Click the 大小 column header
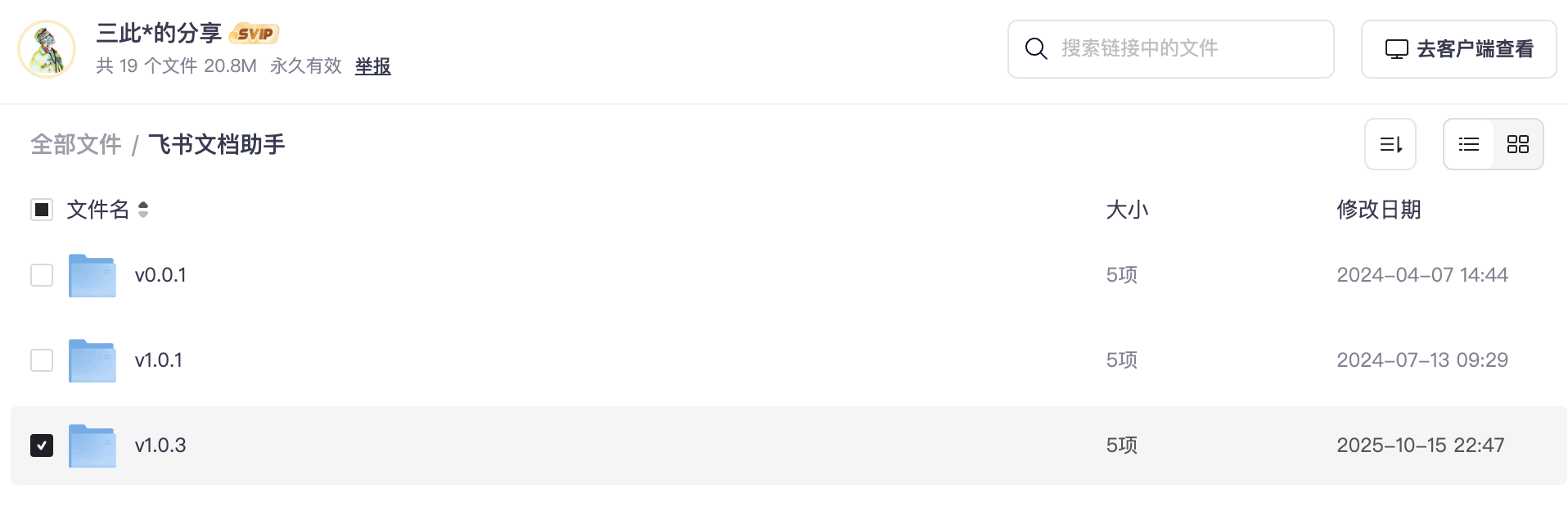Viewport: 1568px width, 529px height. (x=1127, y=210)
